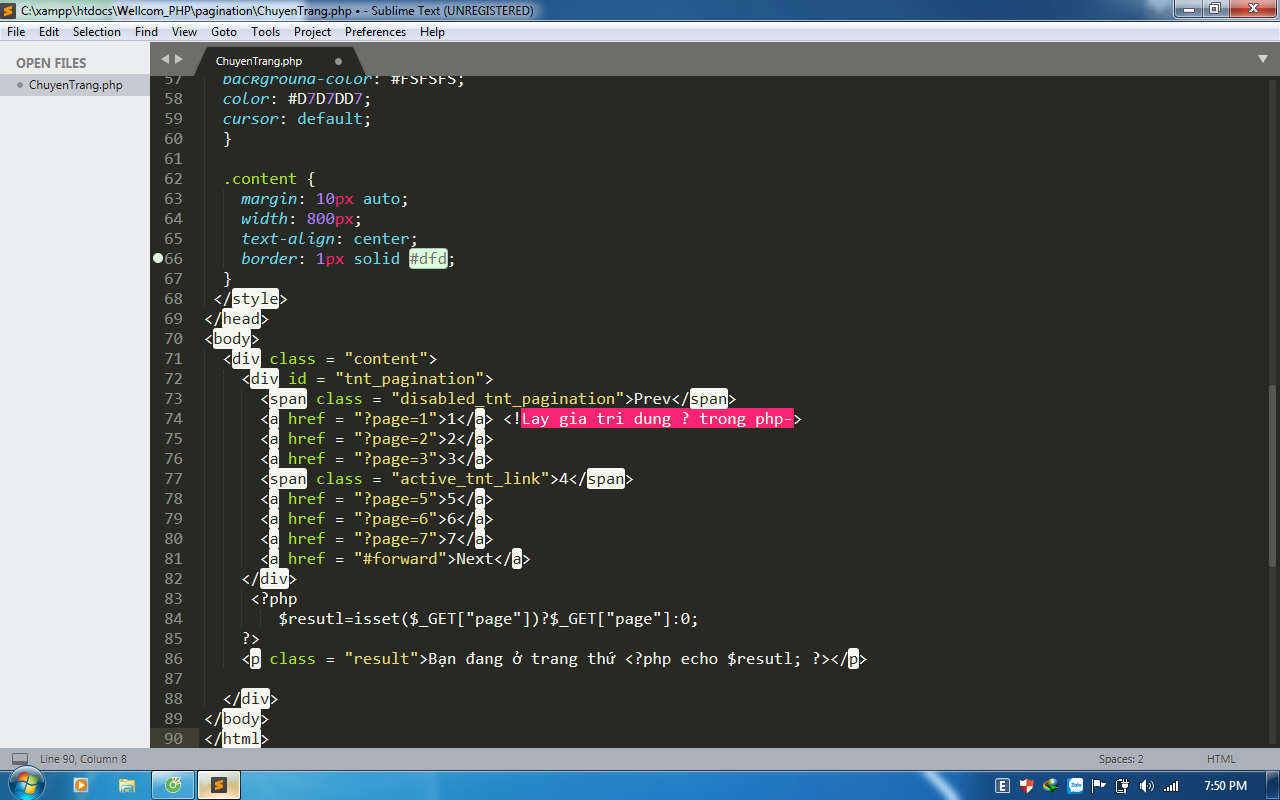Open Internet Download Manager tray icon
Screen dimensions: 1280x800
(1050, 786)
